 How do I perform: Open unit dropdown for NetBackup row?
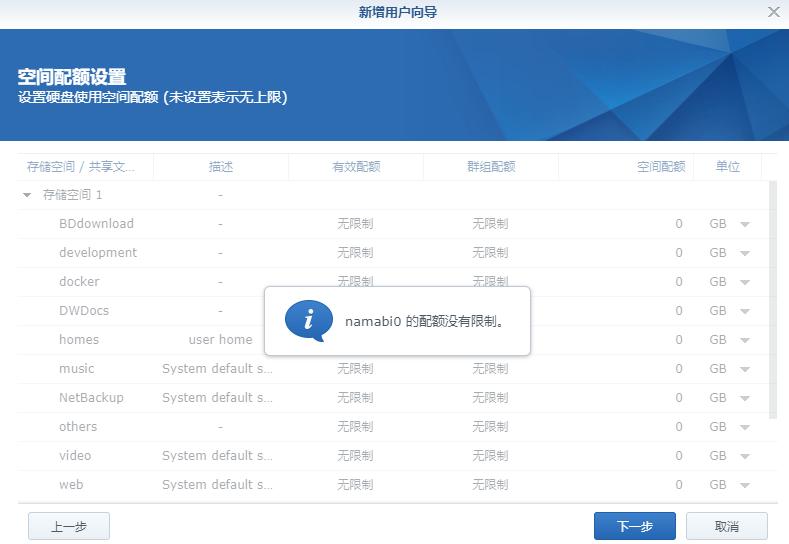coord(745,398)
